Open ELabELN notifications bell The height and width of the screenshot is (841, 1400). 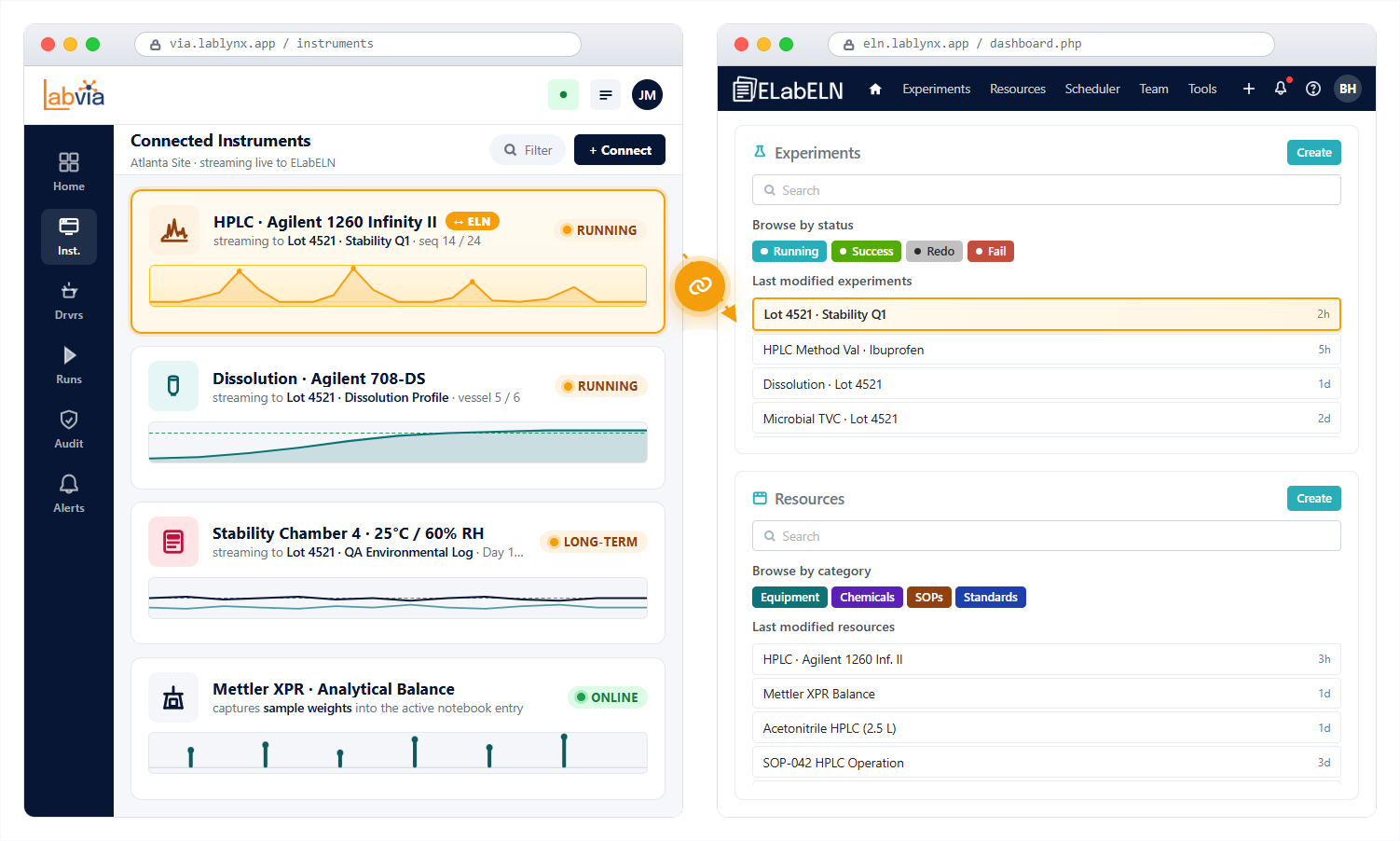point(1281,89)
